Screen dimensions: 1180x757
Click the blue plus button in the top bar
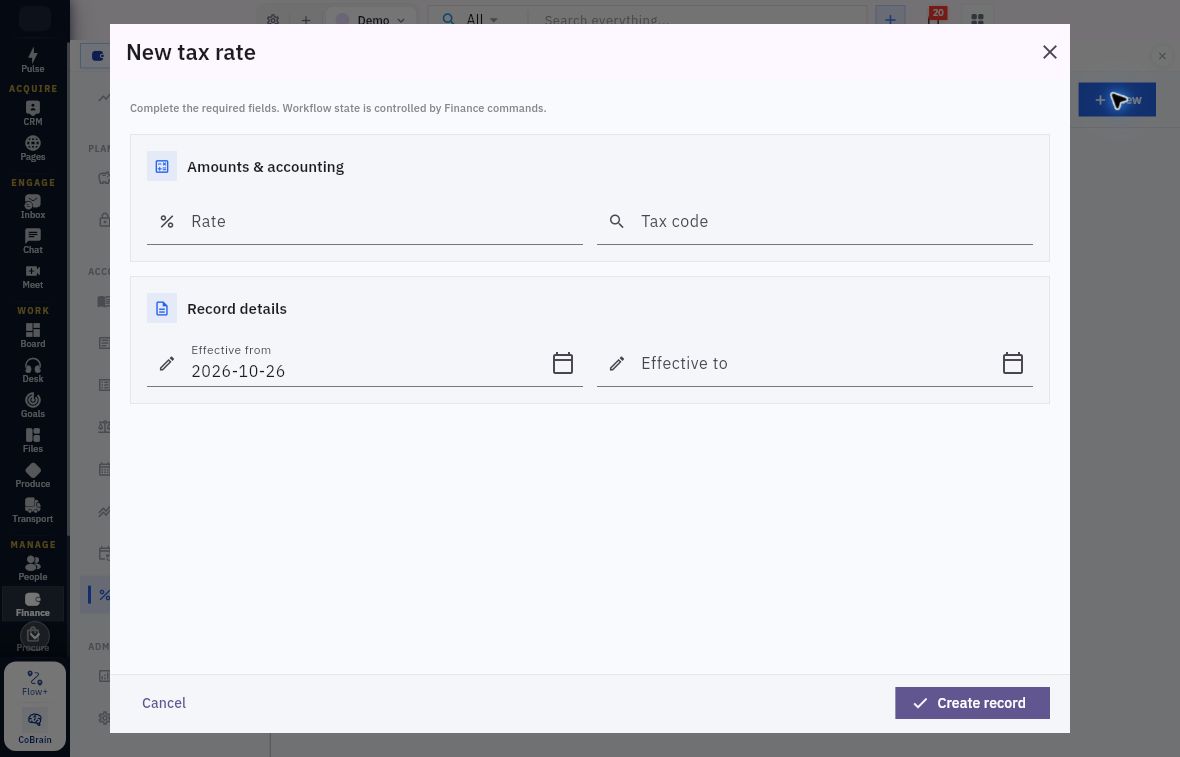890,20
